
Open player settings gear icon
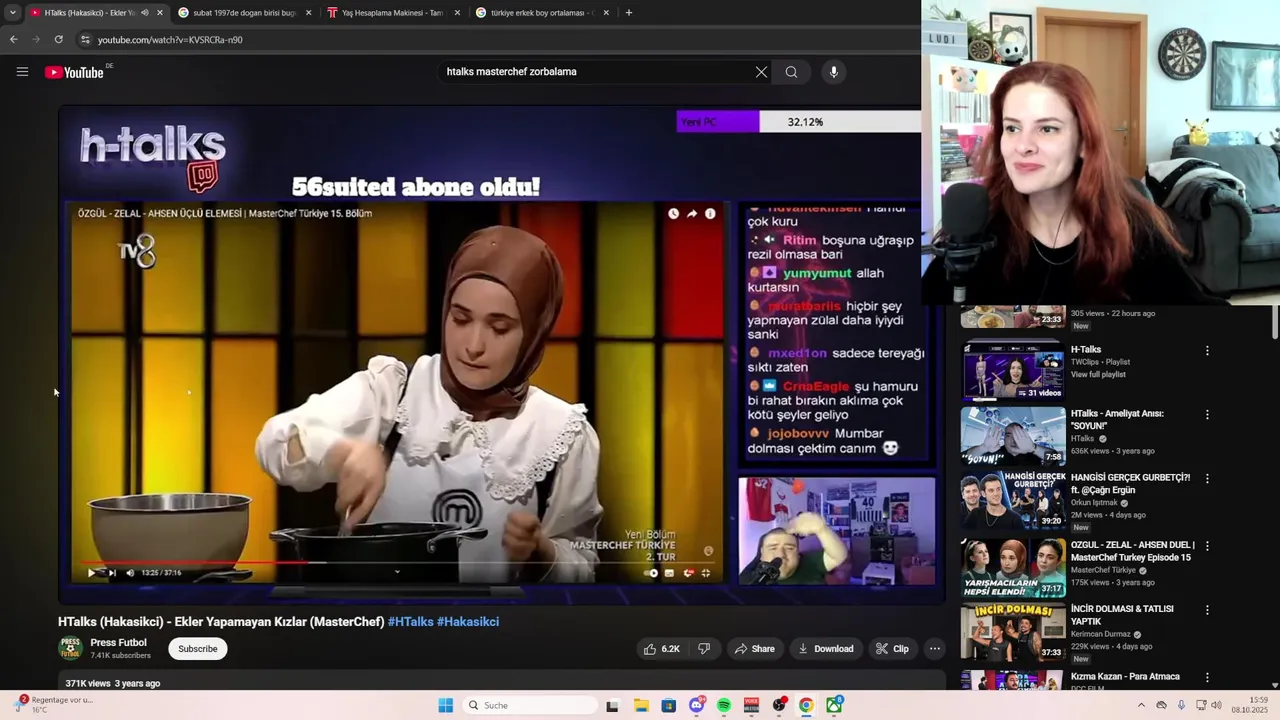(688, 573)
